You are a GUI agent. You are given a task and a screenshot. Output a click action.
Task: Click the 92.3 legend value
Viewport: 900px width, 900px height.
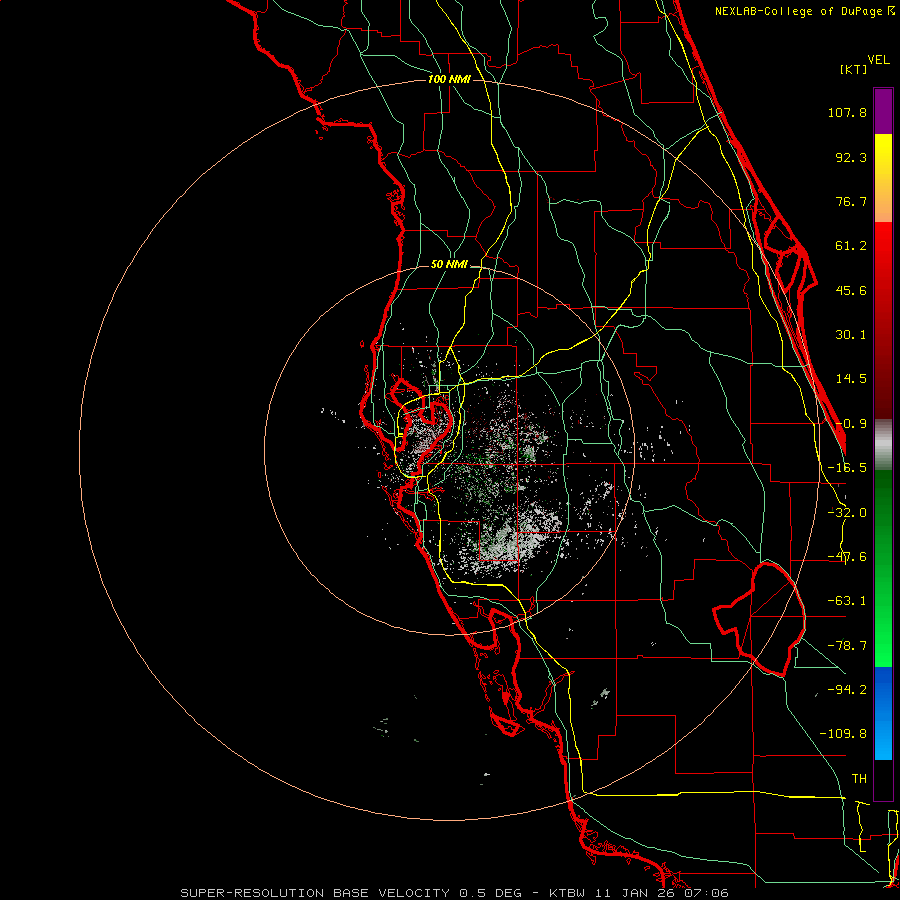[x=851, y=157]
